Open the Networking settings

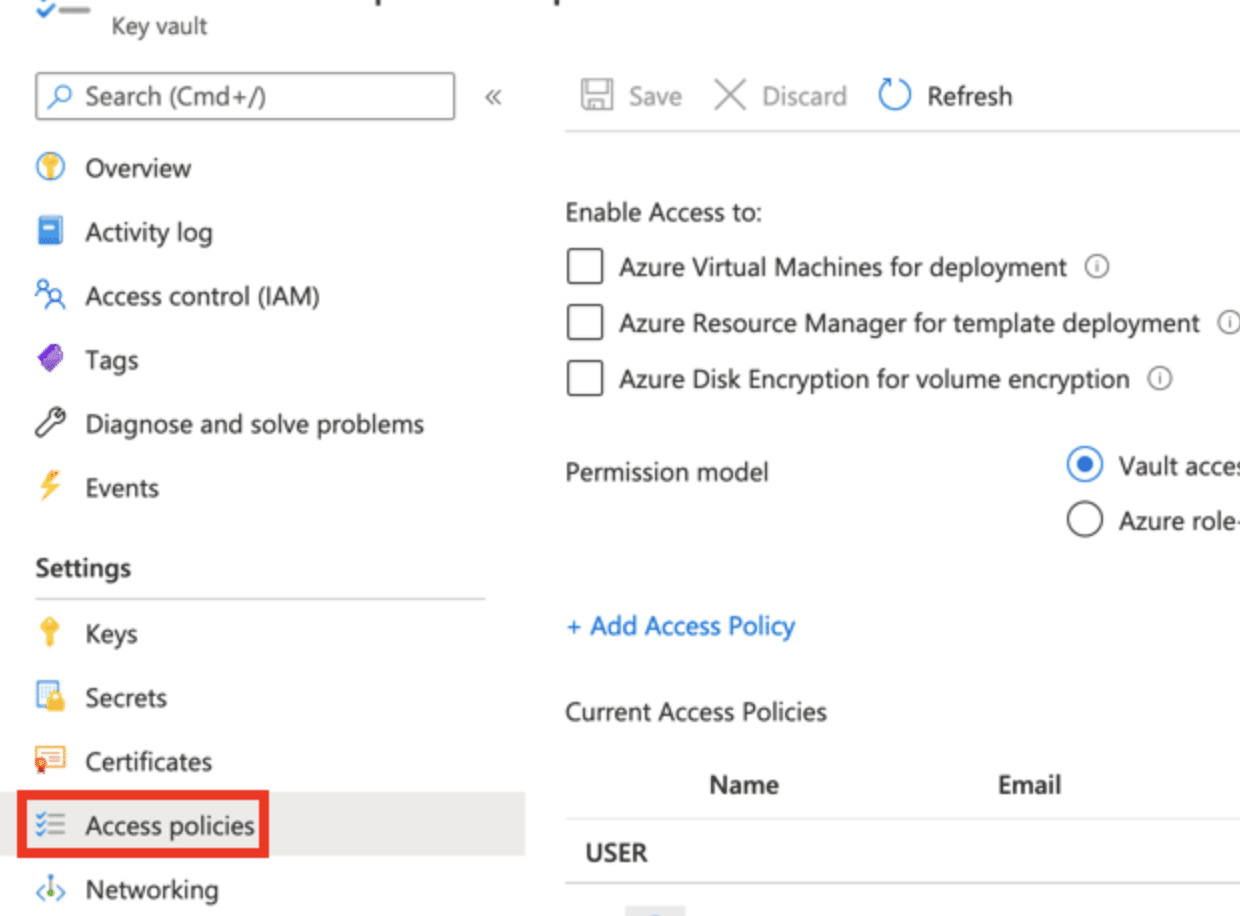click(x=149, y=889)
